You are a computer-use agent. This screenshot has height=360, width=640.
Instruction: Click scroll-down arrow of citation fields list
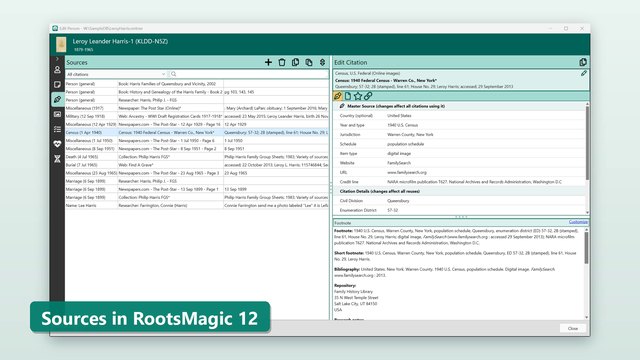click(x=587, y=212)
